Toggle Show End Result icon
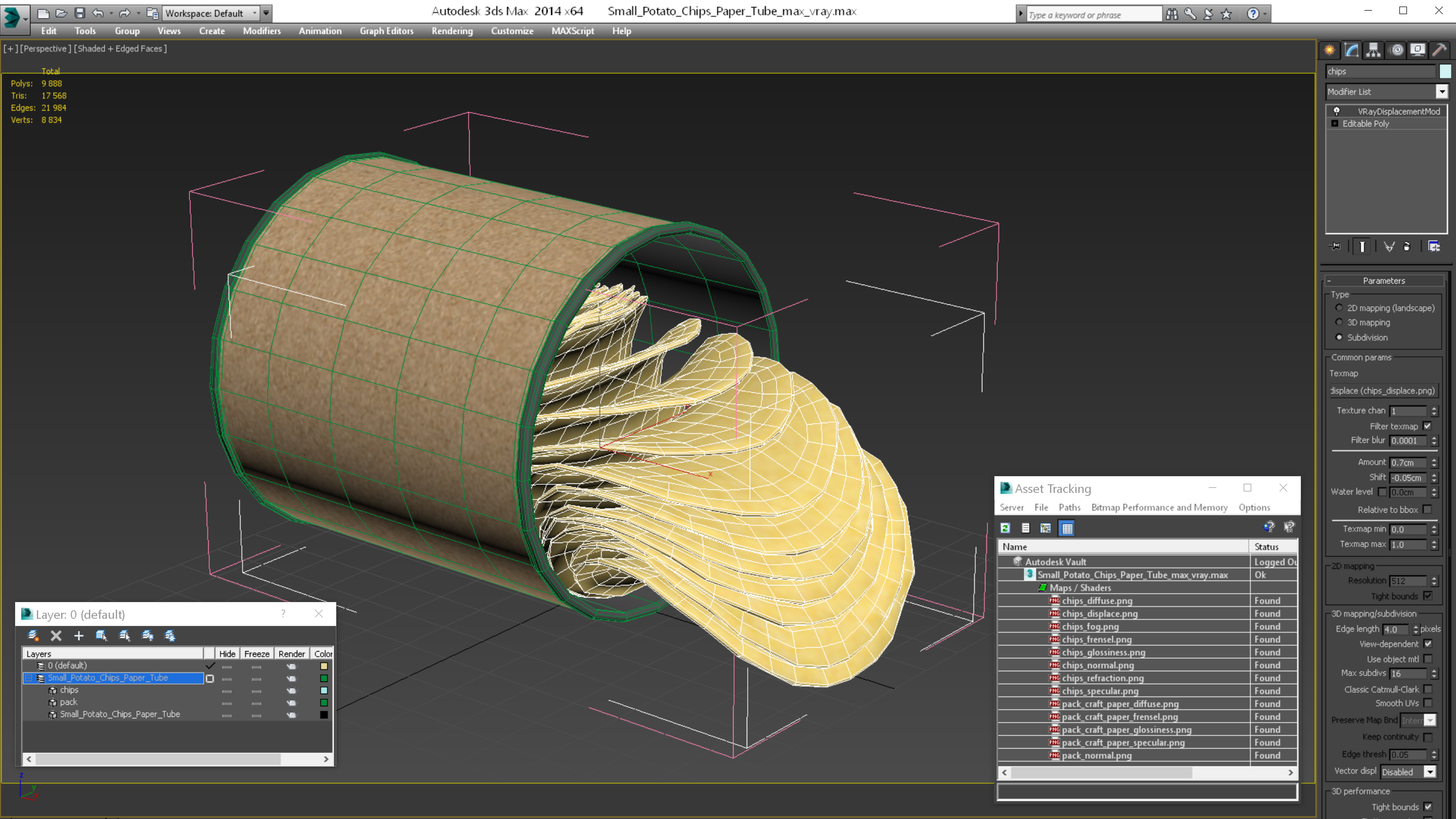Screen dimensions: 1456x819 click(1362, 246)
